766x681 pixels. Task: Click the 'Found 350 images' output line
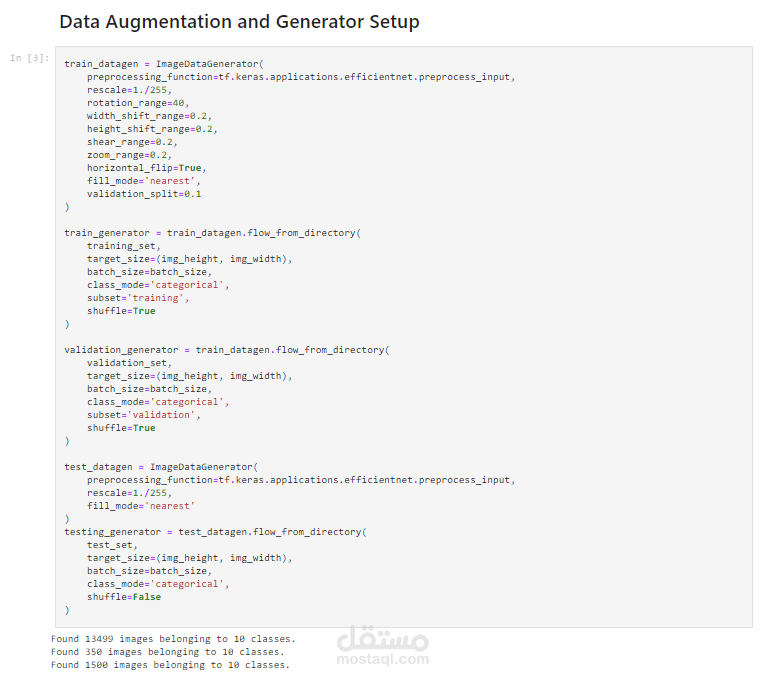(x=167, y=651)
